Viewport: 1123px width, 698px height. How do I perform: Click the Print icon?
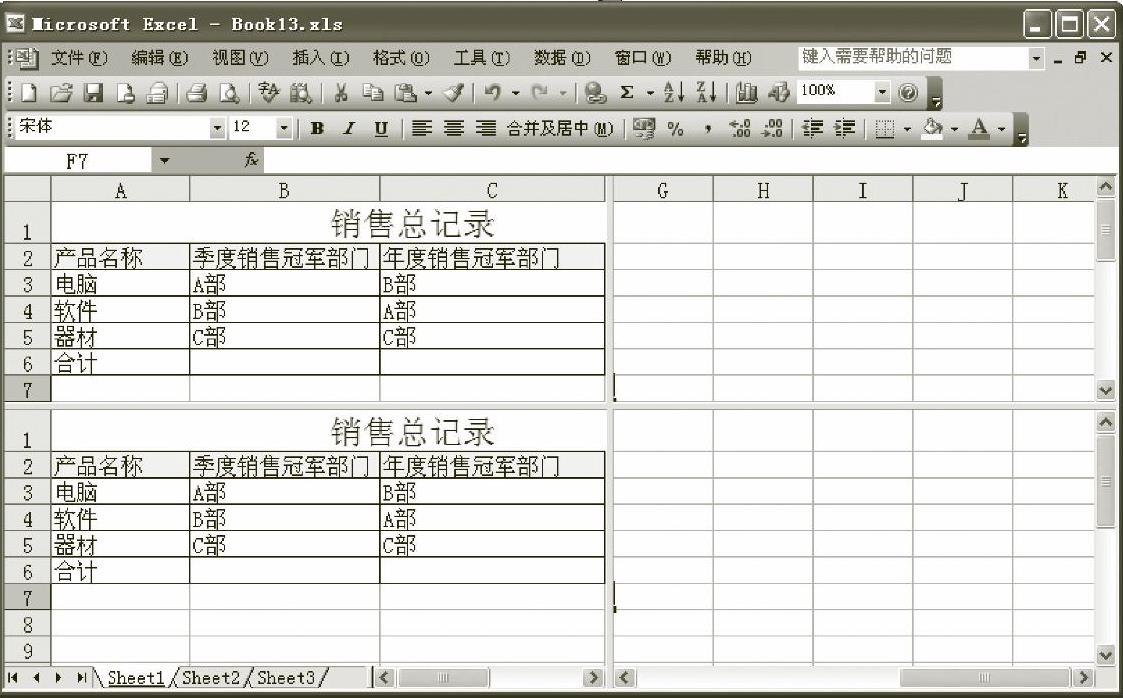196,92
